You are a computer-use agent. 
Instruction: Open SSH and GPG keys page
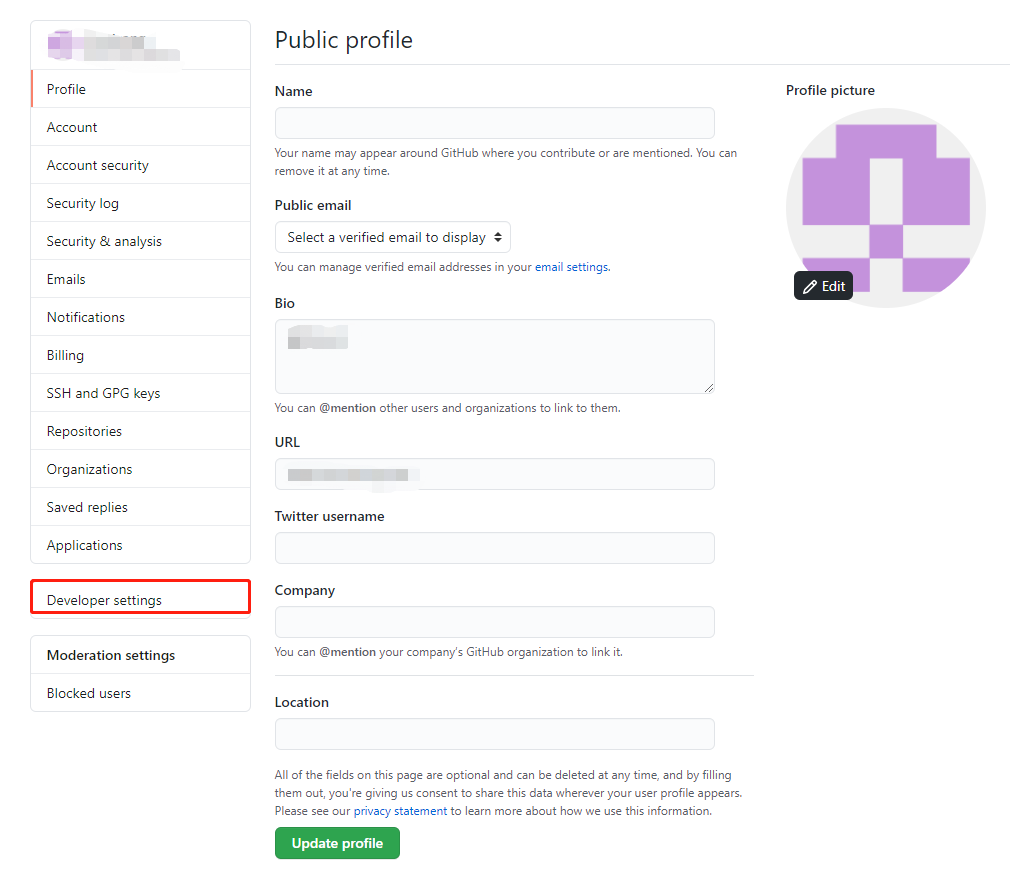click(x=140, y=393)
